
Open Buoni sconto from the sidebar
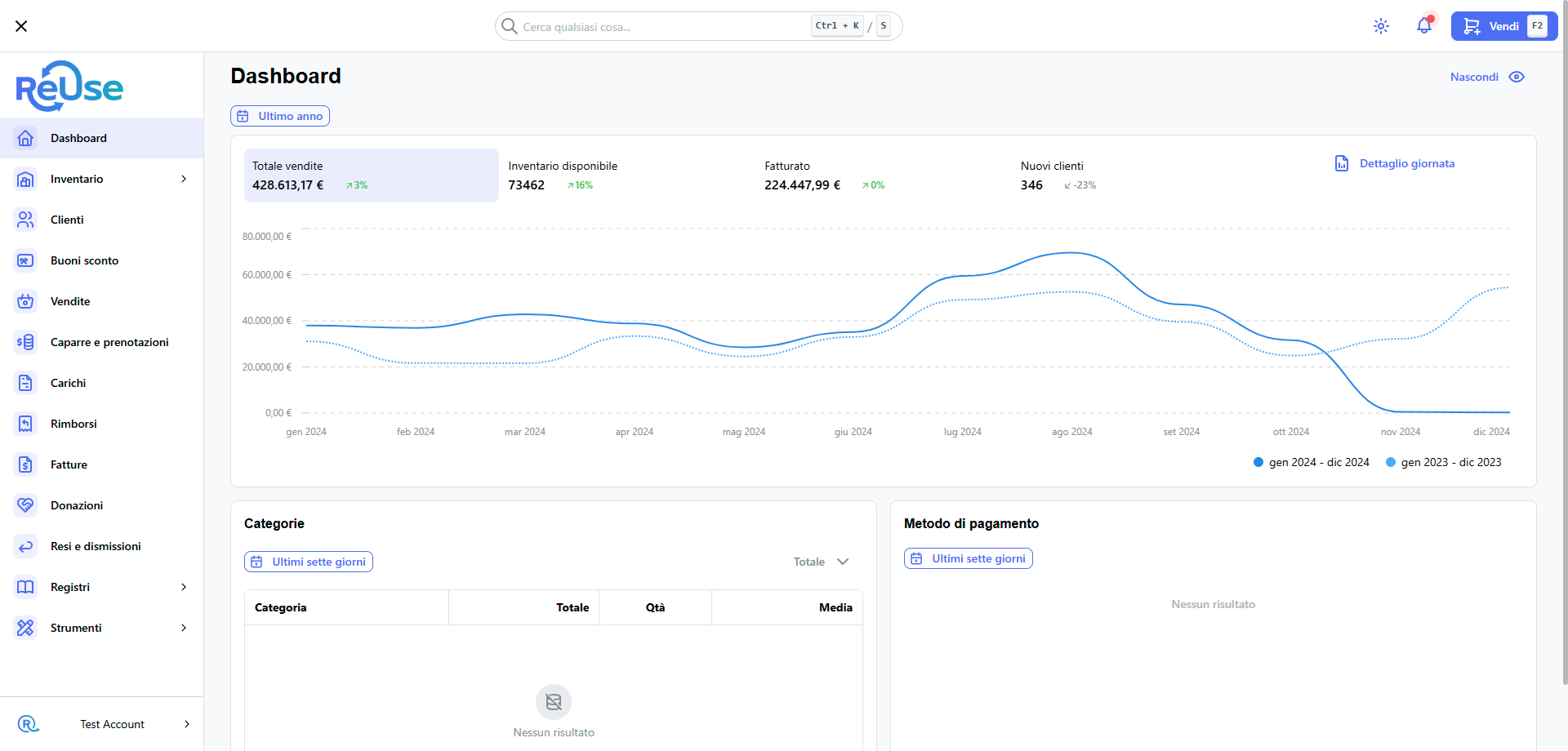pyautogui.click(x=84, y=260)
